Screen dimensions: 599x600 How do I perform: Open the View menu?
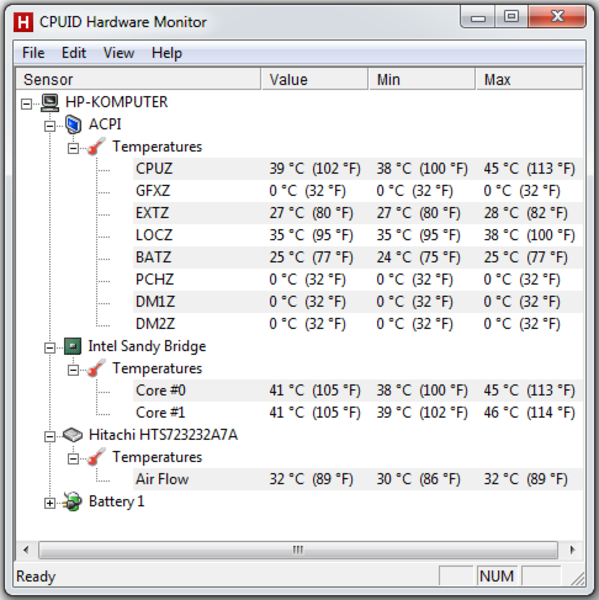coord(119,53)
